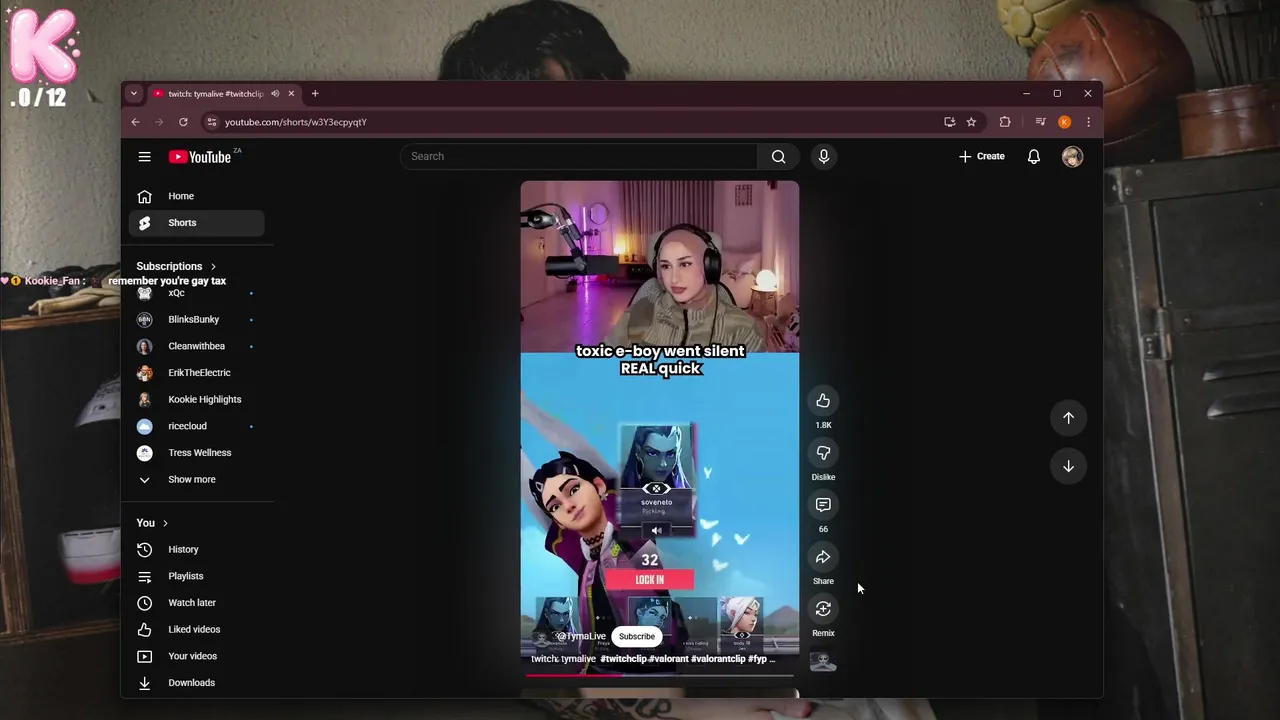This screenshot has width=1280, height=720.
Task: Click the #valorant hashtag
Action: (668, 659)
